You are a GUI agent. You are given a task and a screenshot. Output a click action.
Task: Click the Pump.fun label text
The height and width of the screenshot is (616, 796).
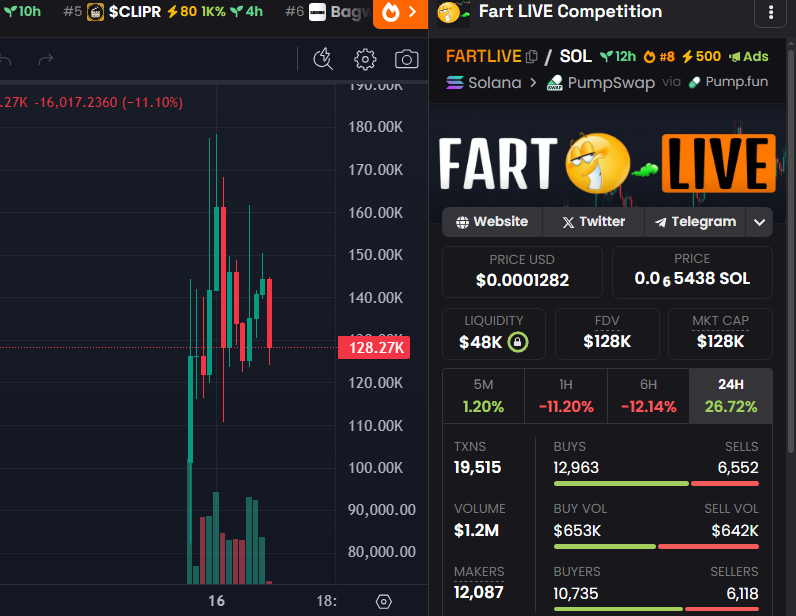point(737,82)
